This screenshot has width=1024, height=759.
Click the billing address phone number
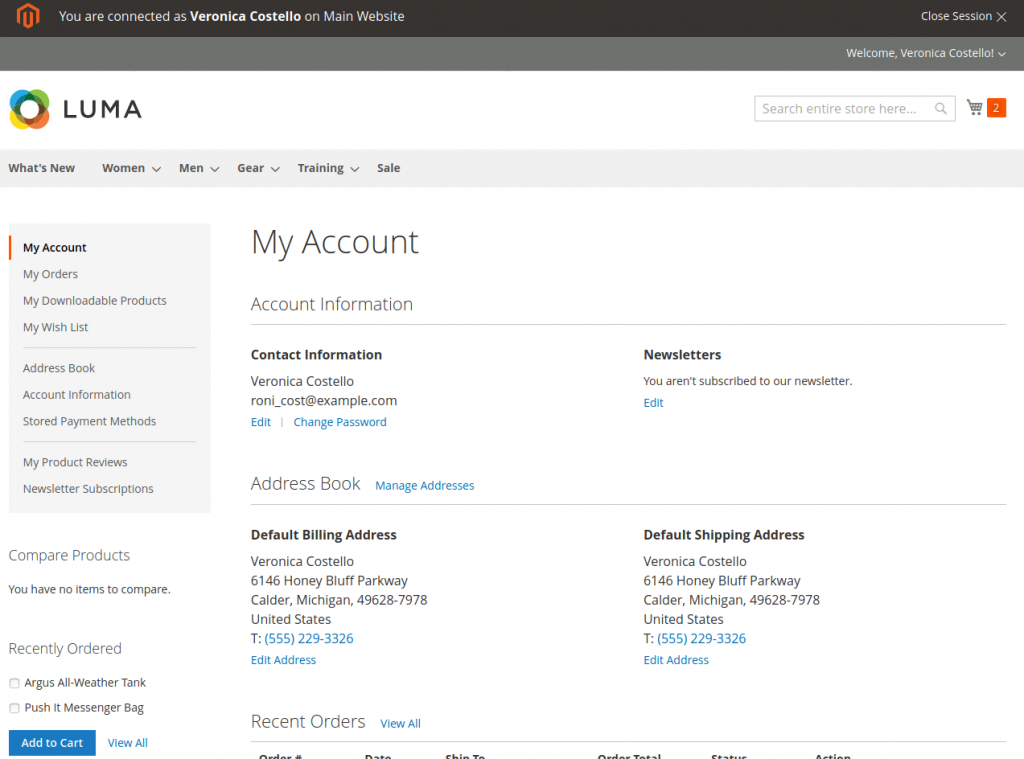[309, 638]
